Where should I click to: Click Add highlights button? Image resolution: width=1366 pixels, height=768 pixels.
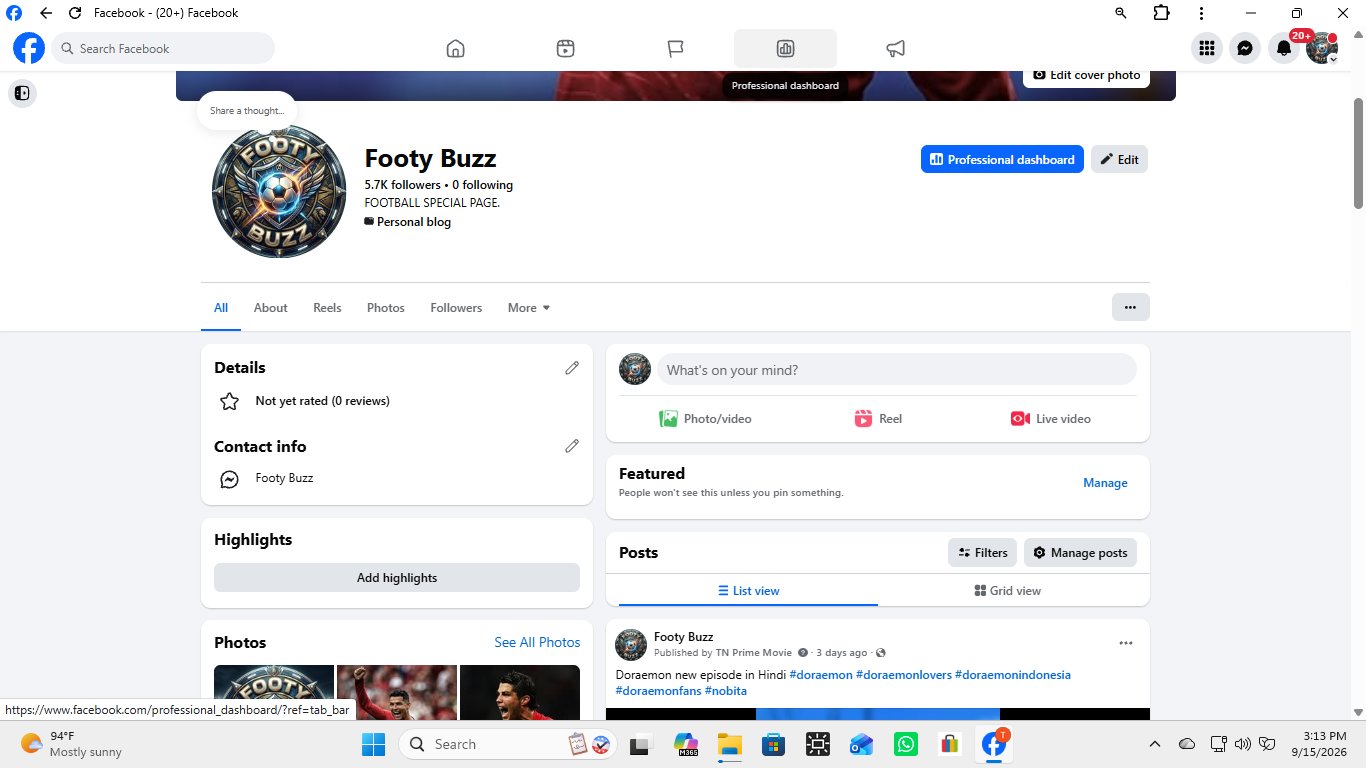[x=397, y=578]
